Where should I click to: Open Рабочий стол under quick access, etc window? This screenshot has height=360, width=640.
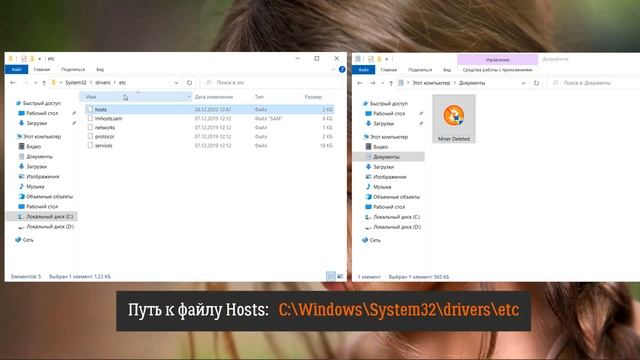click(x=42, y=113)
